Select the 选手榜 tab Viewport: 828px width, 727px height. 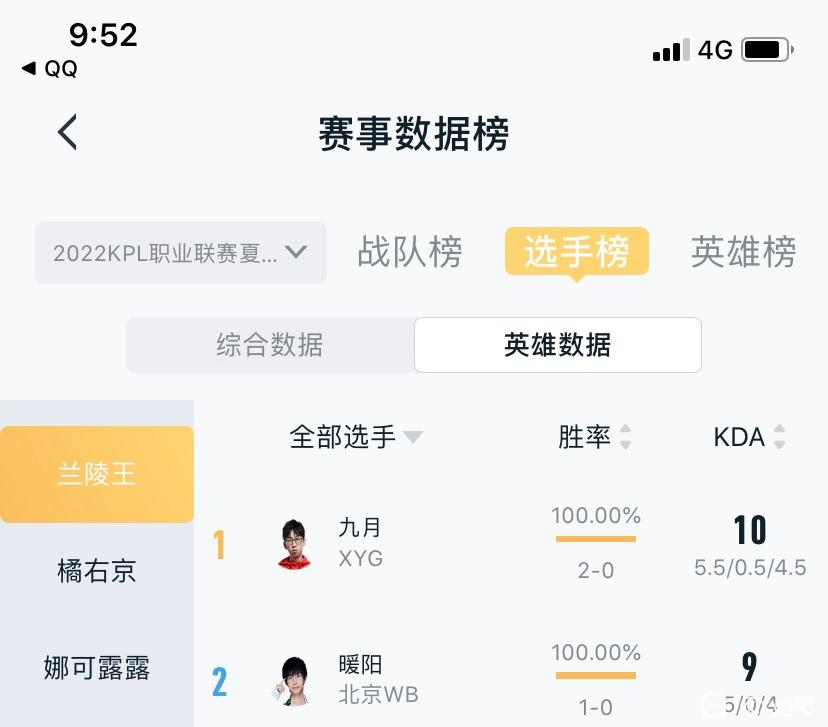tap(577, 252)
